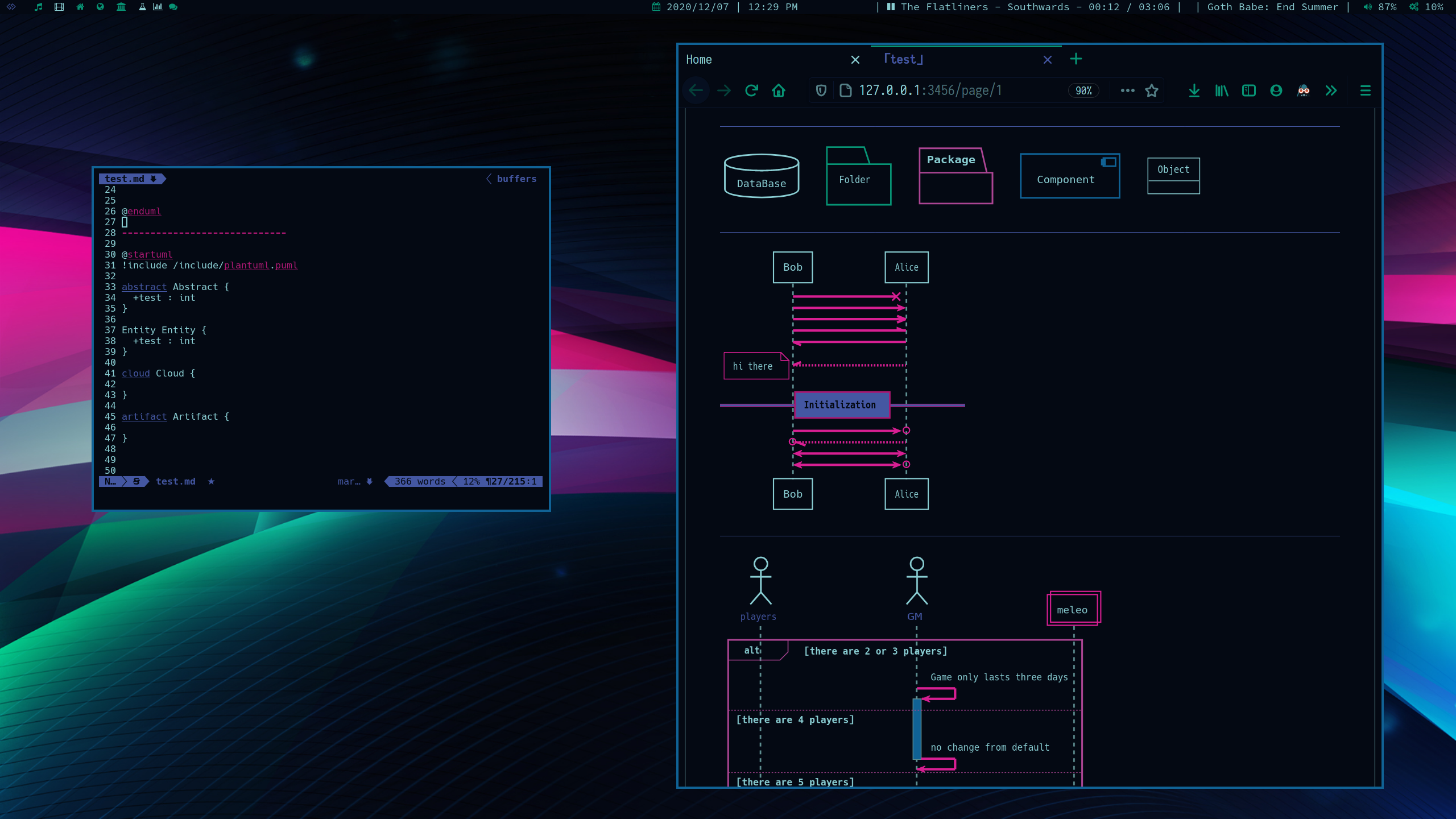This screenshot has width=1456, height=819.
Task: Open the library bookshelf icon
Action: 1222,90
